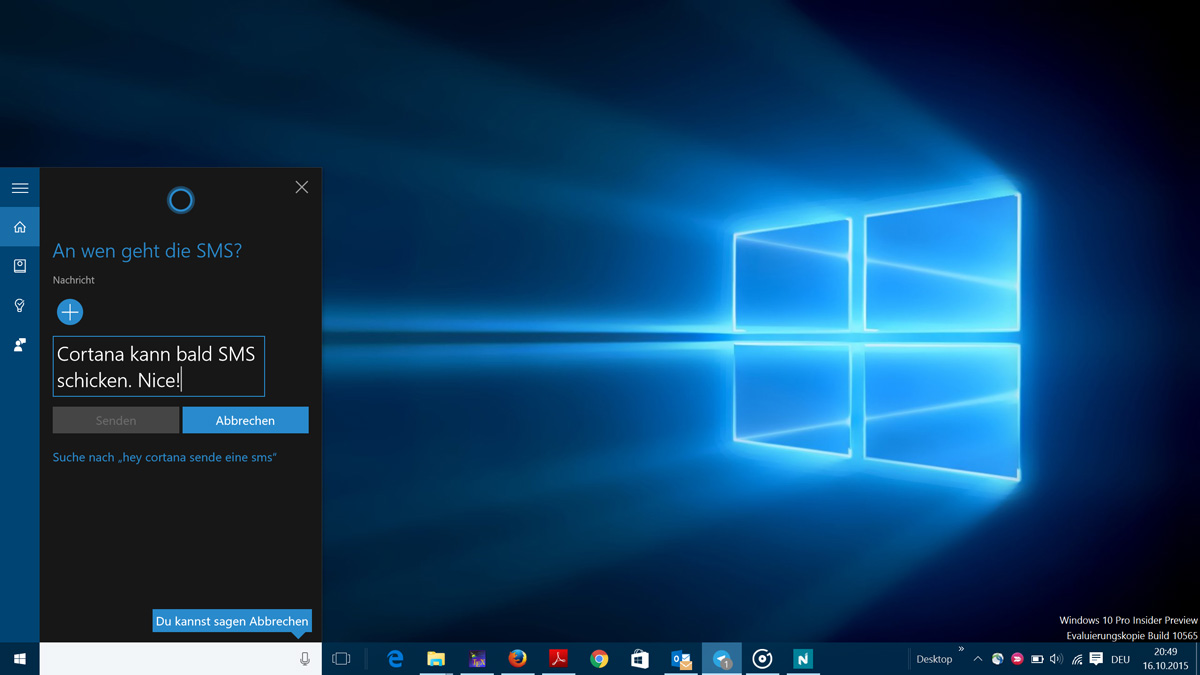The image size is (1200, 675).
Task: Open the Cortana hamburger menu
Action: (19, 188)
